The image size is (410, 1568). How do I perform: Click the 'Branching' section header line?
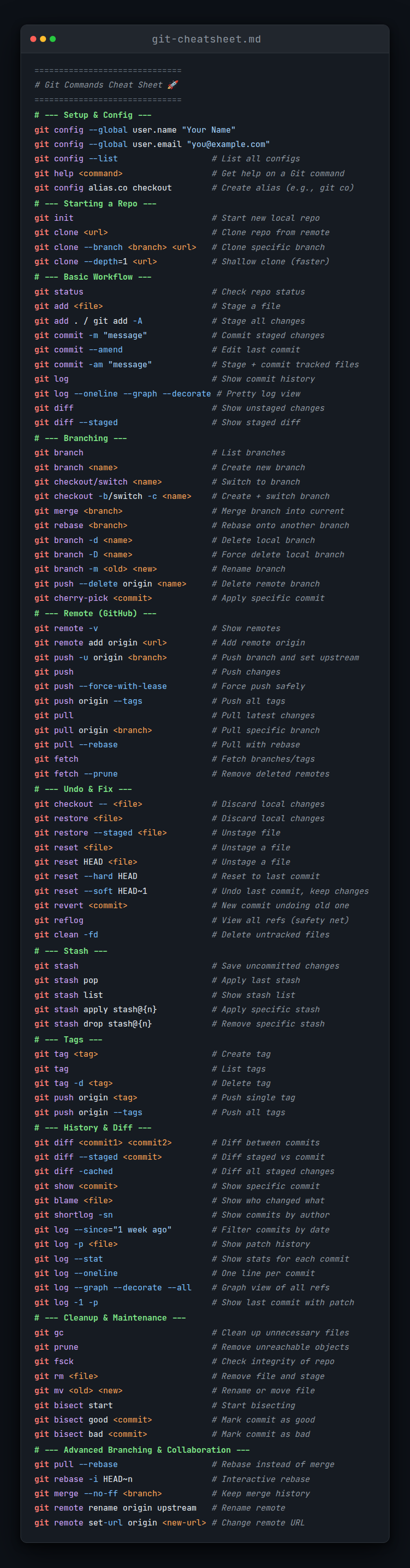pyautogui.click(x=81, y=438)
